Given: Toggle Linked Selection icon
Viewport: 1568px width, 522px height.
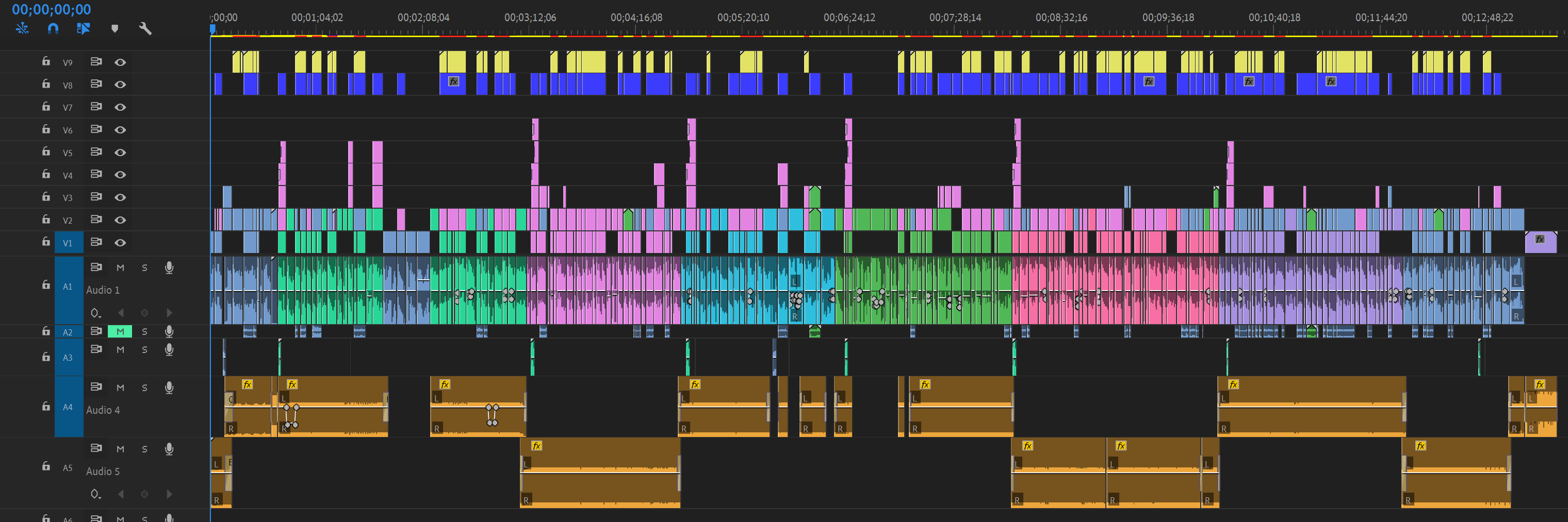Looking at the screenshot, I should tap(84, 28).
